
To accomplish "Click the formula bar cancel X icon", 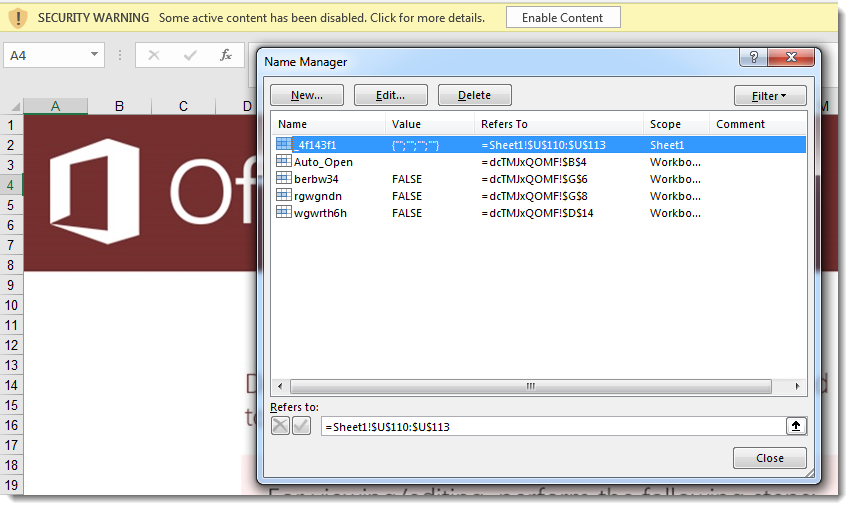I will pyautogui.click(x=154, y=56).
